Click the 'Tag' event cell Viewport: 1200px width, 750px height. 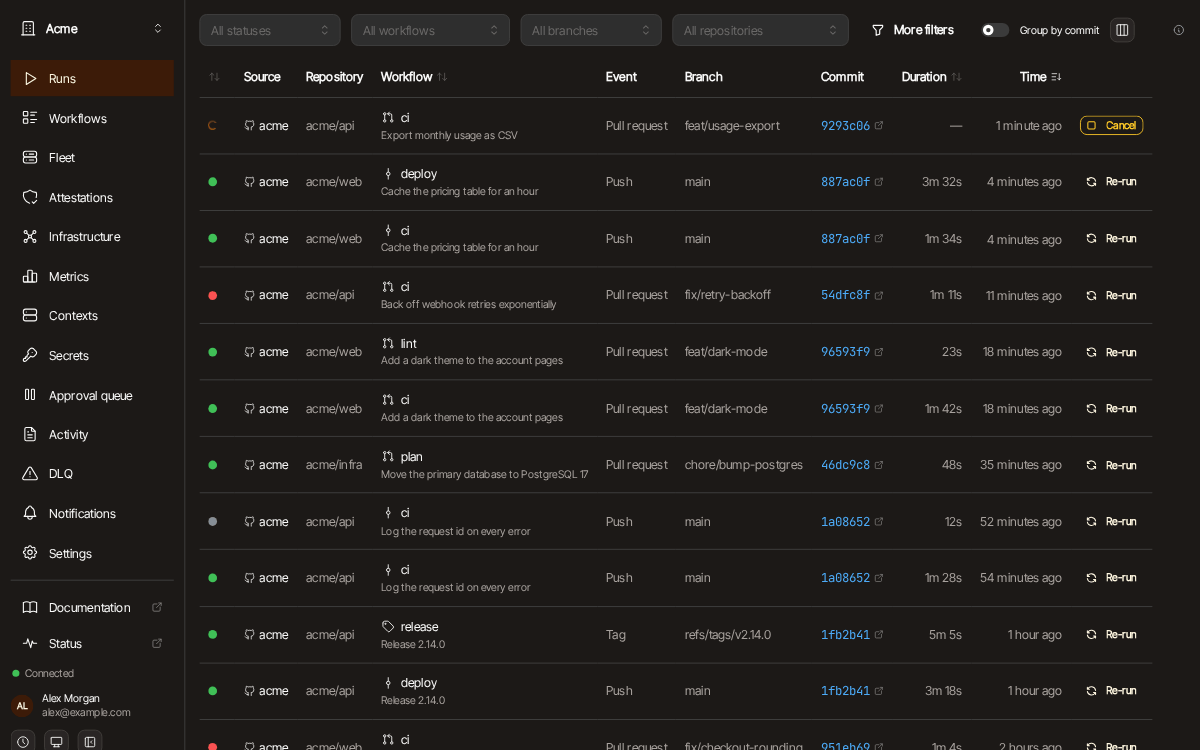click(616, 634)
